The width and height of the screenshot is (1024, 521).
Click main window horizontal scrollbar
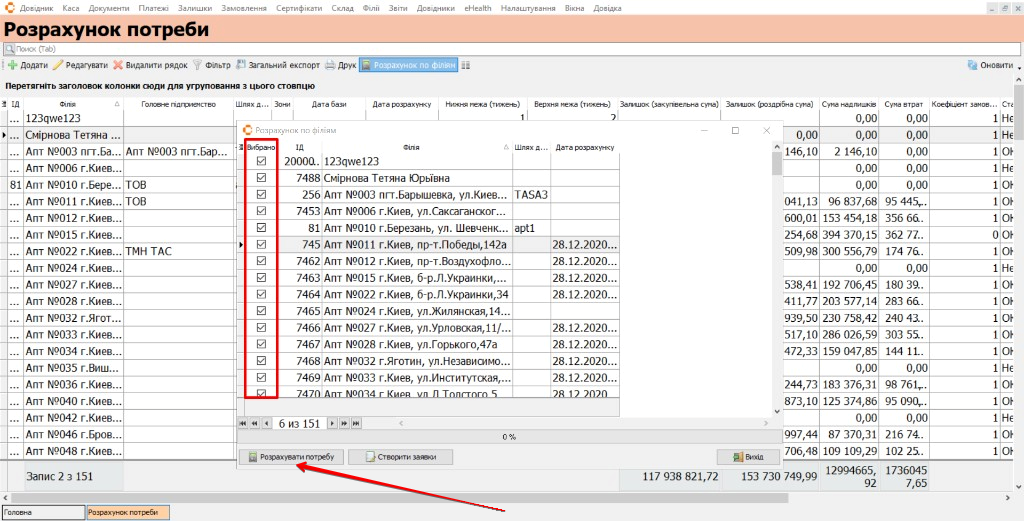pyautogui.click(x=398, y=497)
